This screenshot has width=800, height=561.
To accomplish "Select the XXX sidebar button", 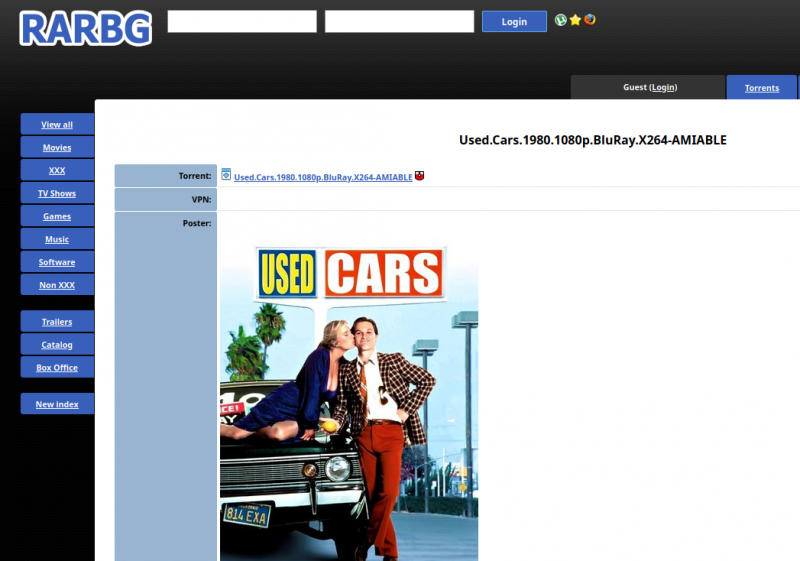I will point(57,170).
